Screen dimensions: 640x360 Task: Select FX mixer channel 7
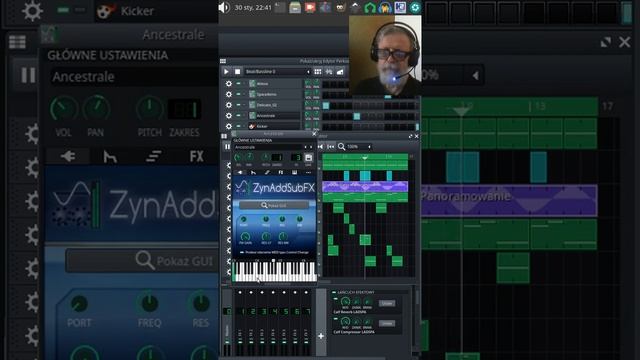tap(308, 311)
